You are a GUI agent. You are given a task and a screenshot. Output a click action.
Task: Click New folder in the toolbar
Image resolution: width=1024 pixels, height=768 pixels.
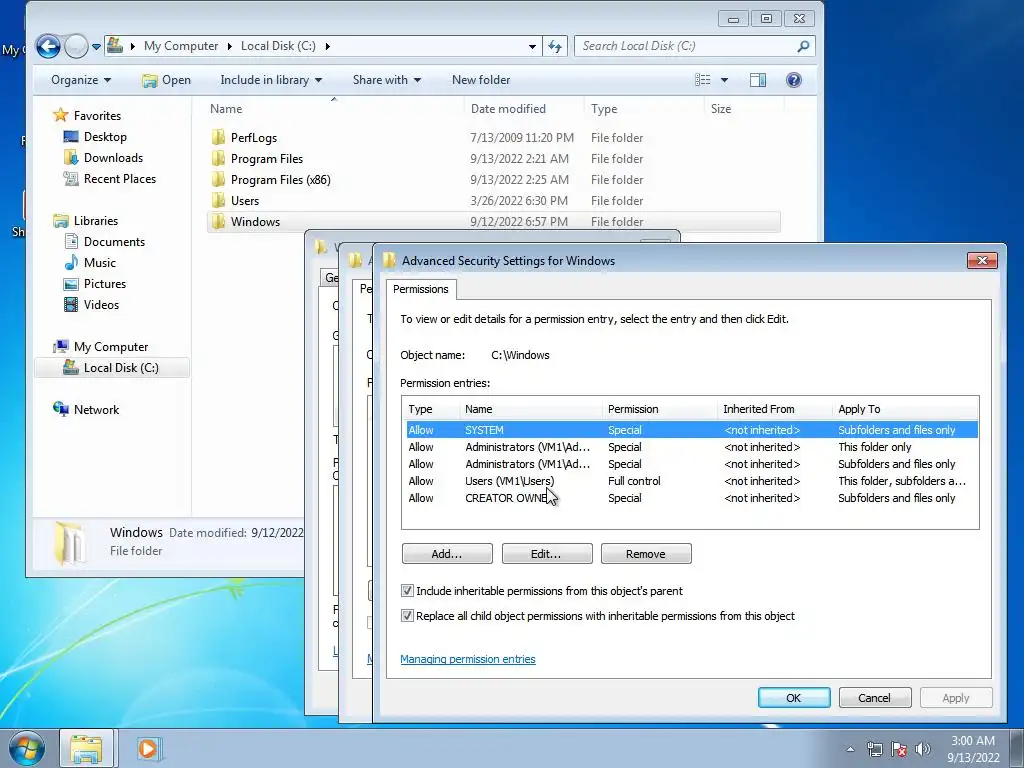point(481,80)
